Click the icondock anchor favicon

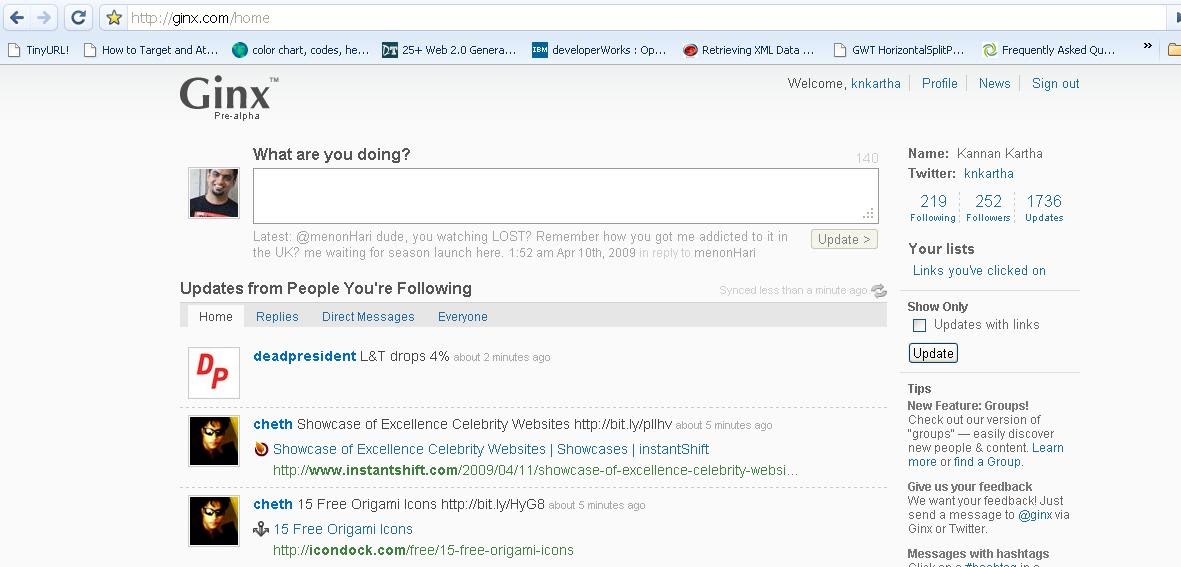coord(261,529)
